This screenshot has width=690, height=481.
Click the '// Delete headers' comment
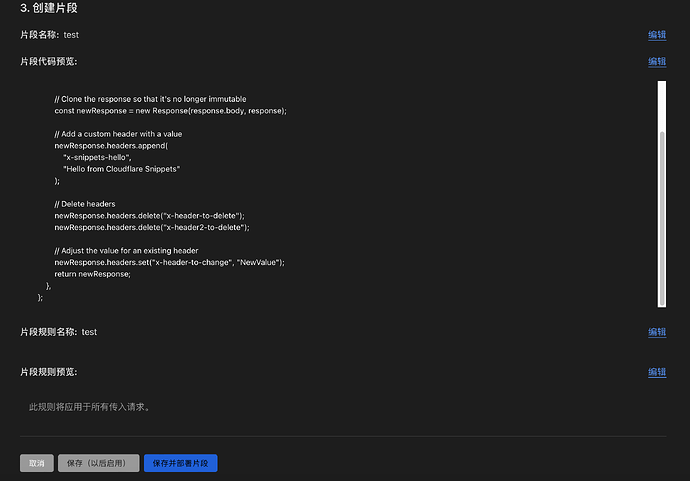[85, 204]
